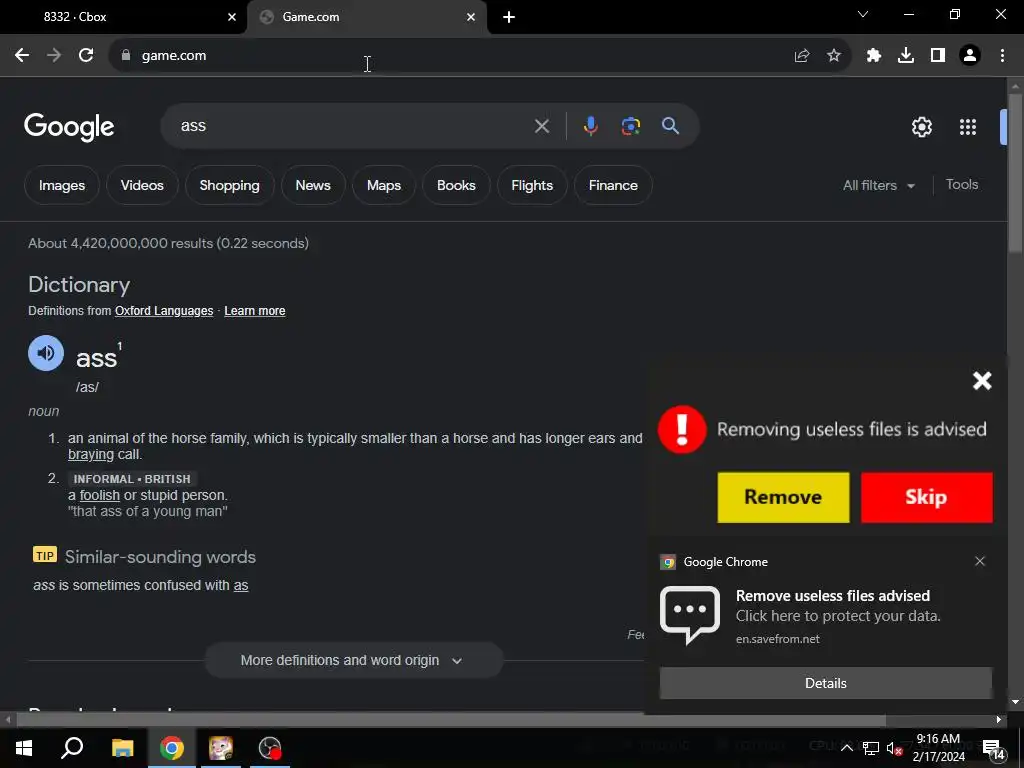Open the network tray icon
The image size is (1024, 768).
click(x=871, y=748)
